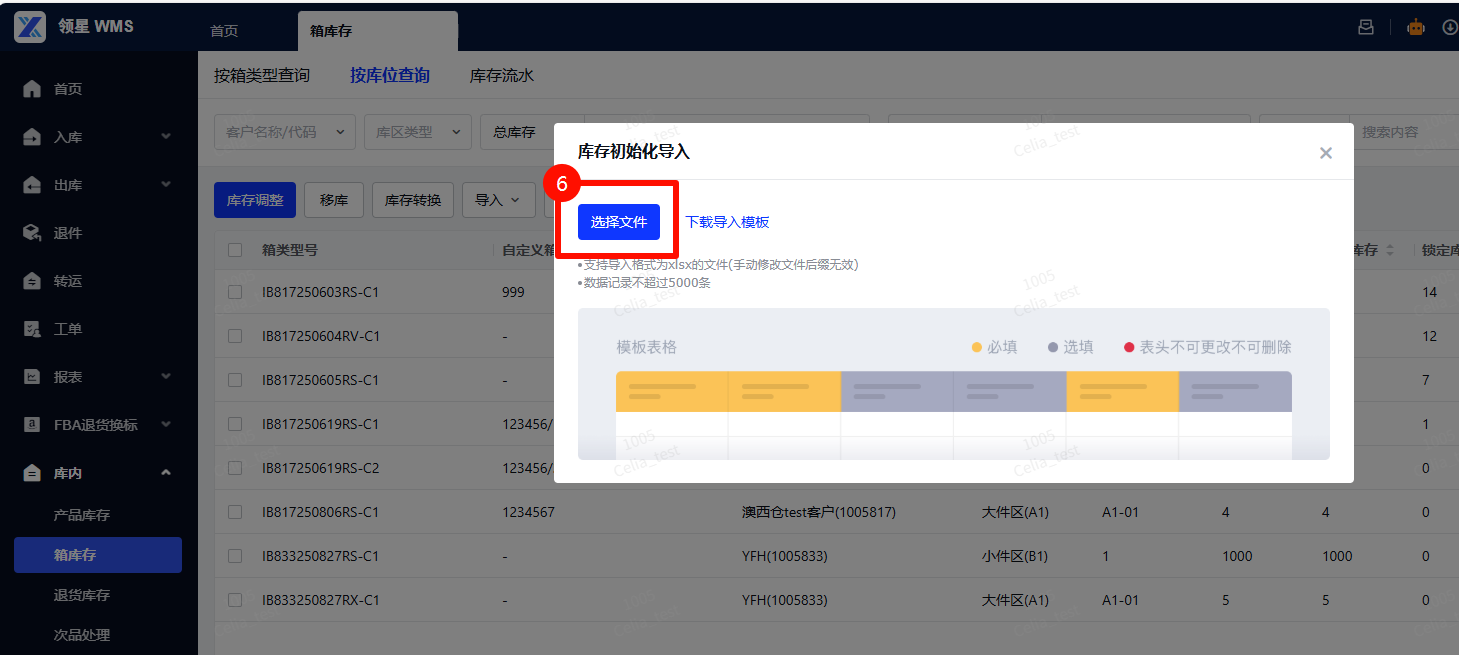Open 箱库存 in sidebar

click(x=98, y=555)
